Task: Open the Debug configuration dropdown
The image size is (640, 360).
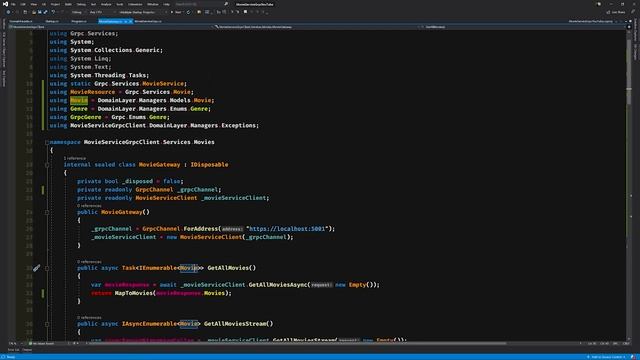Action: pyautogui.click(x=78, y=12)
